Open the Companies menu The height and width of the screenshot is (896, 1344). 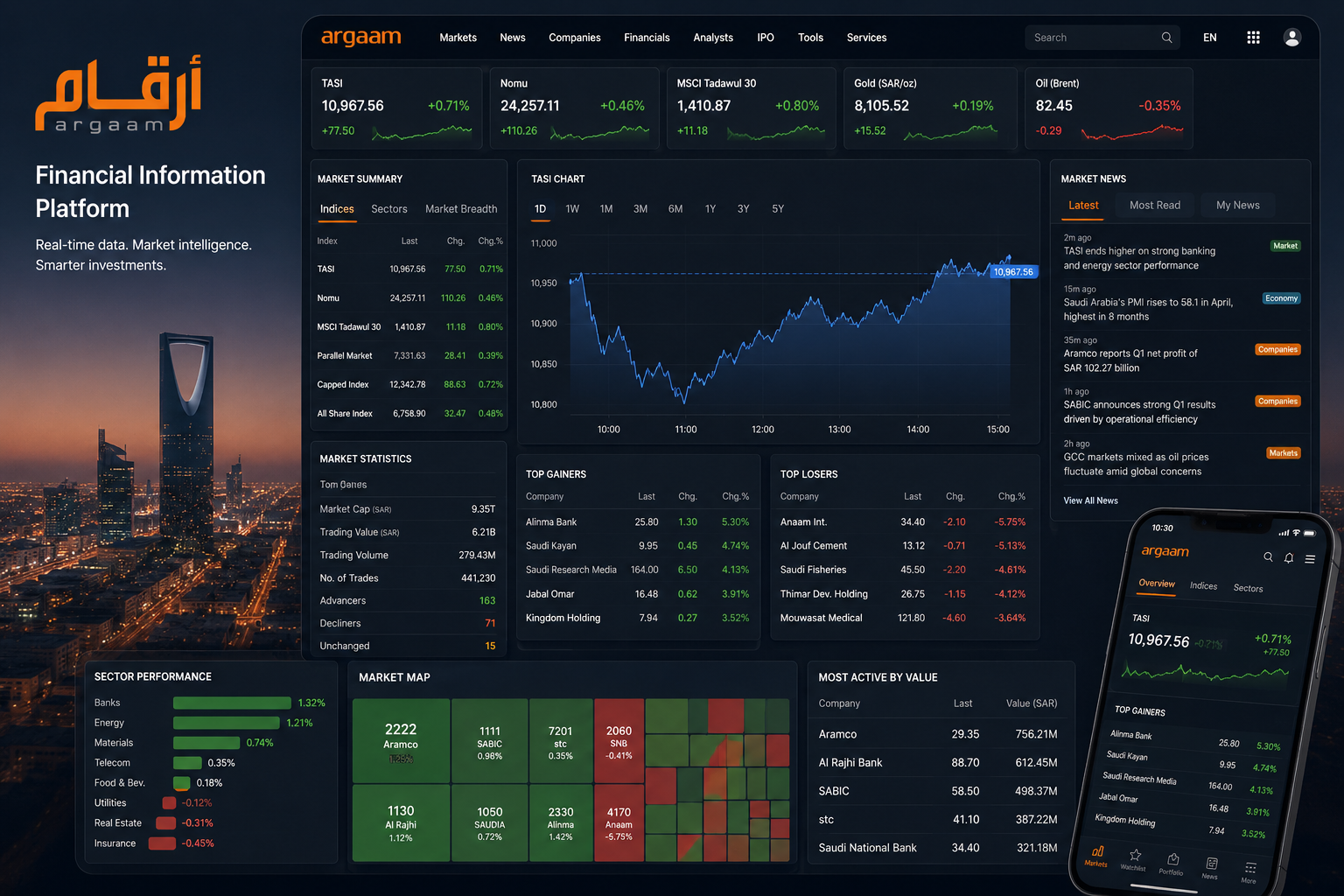pos(575,38)
